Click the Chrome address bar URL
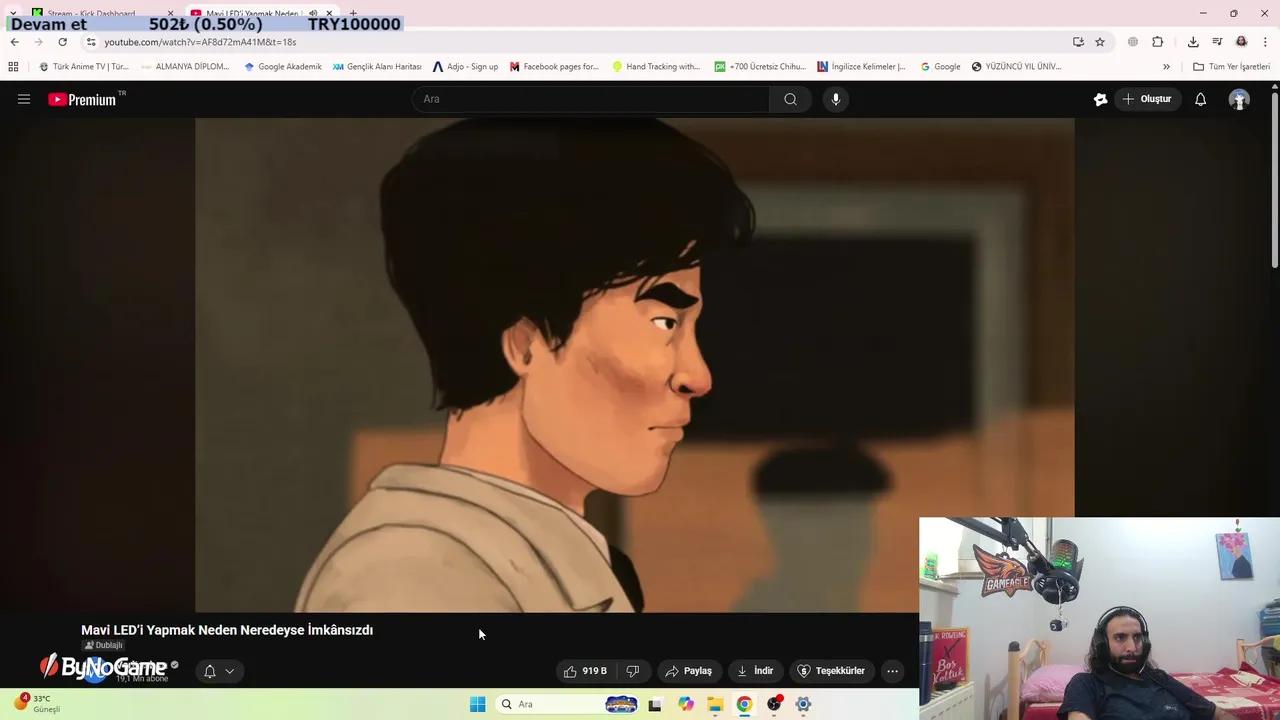 point(200,42)
